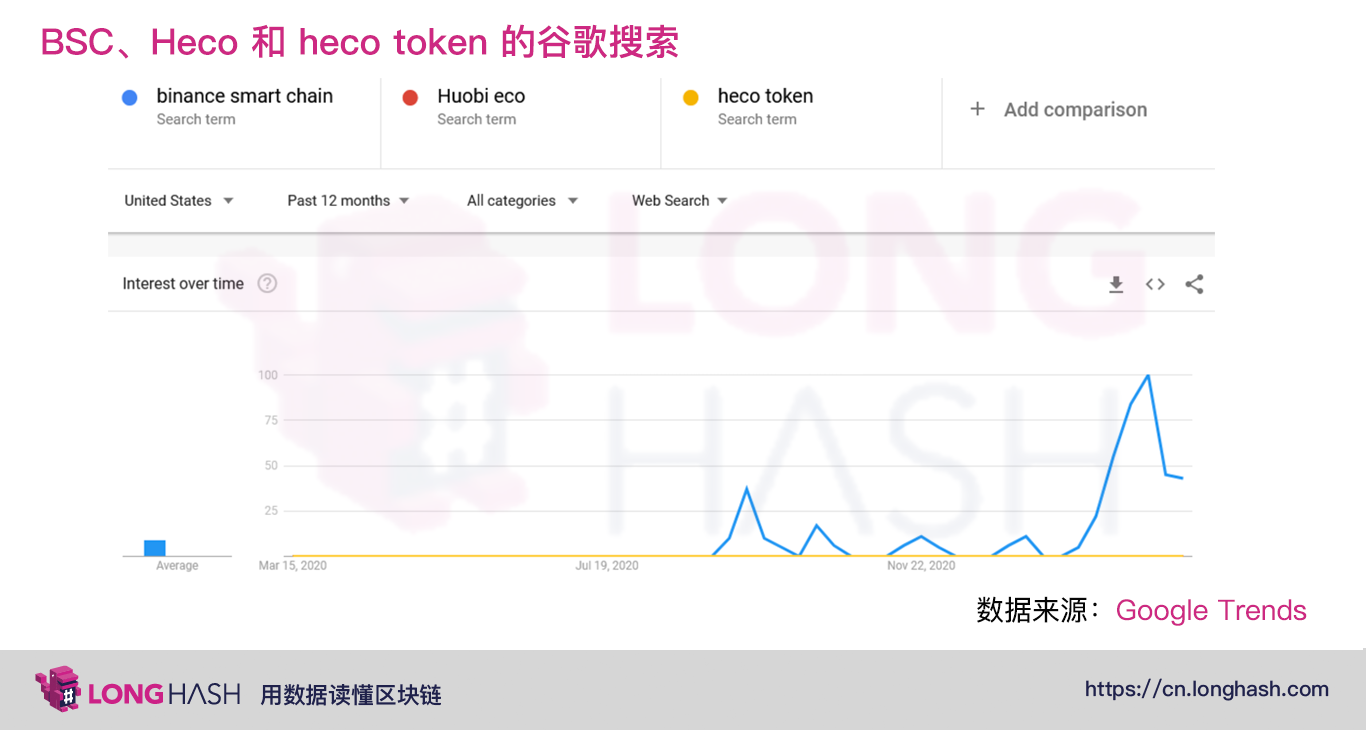The width and height of the screenshot is (1366, 730).
Task: Open the Interest over time help icon
Action: [267, 283]
